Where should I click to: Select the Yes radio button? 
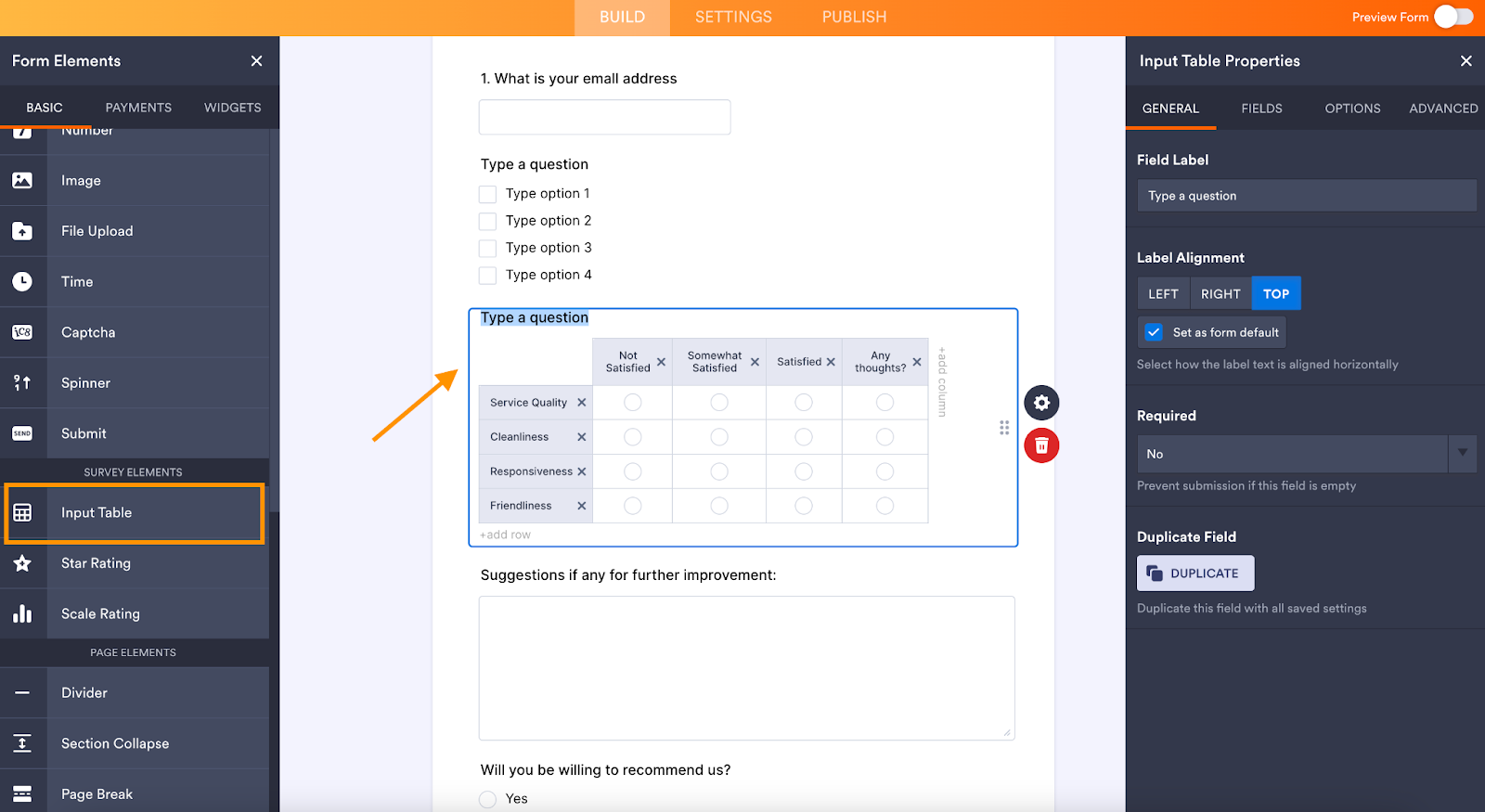[x=487, y=799]
